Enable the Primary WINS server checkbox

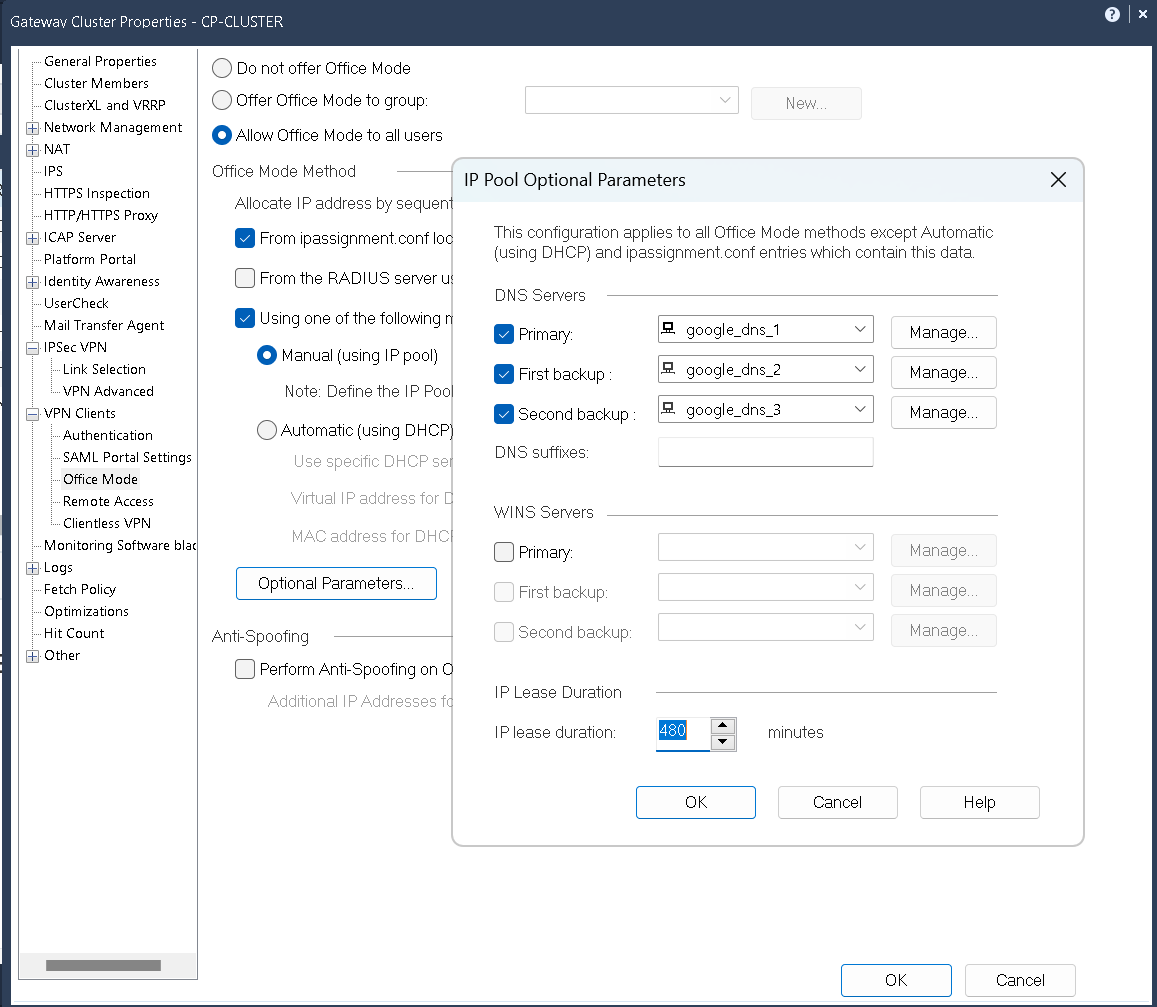[x=504, y=552]
